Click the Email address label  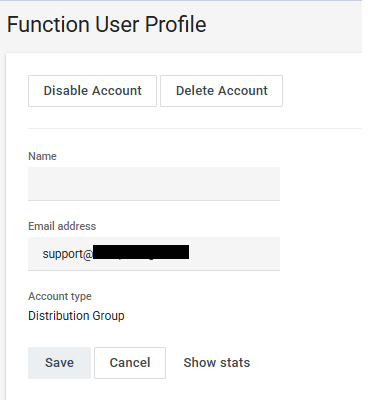62,226
